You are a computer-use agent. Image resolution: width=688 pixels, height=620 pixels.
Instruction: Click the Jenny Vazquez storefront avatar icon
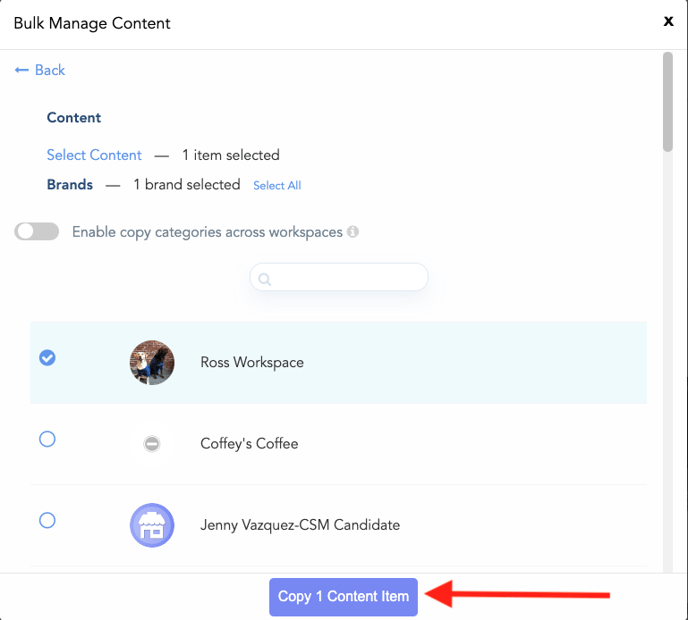(152, 525)
